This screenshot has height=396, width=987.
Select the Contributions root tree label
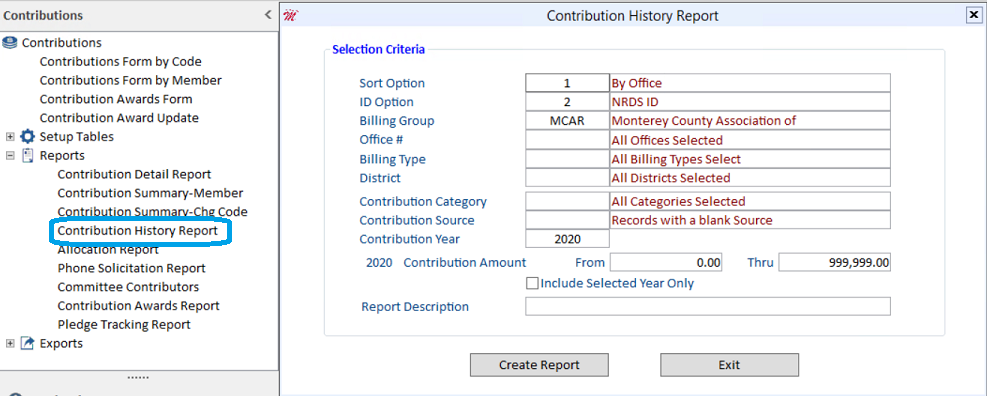62,43
